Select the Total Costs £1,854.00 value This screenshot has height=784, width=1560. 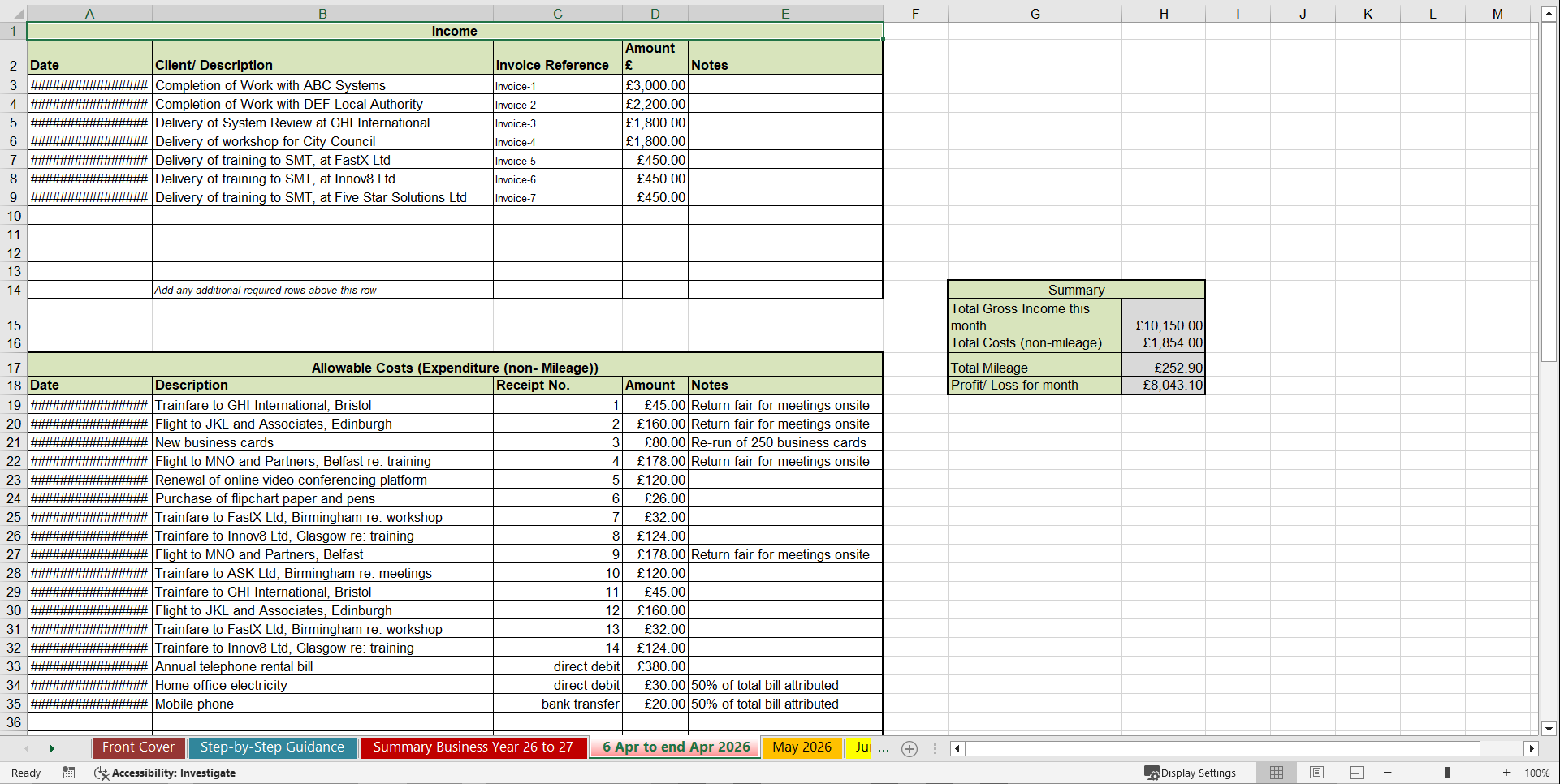click(x=1164, y=343)
